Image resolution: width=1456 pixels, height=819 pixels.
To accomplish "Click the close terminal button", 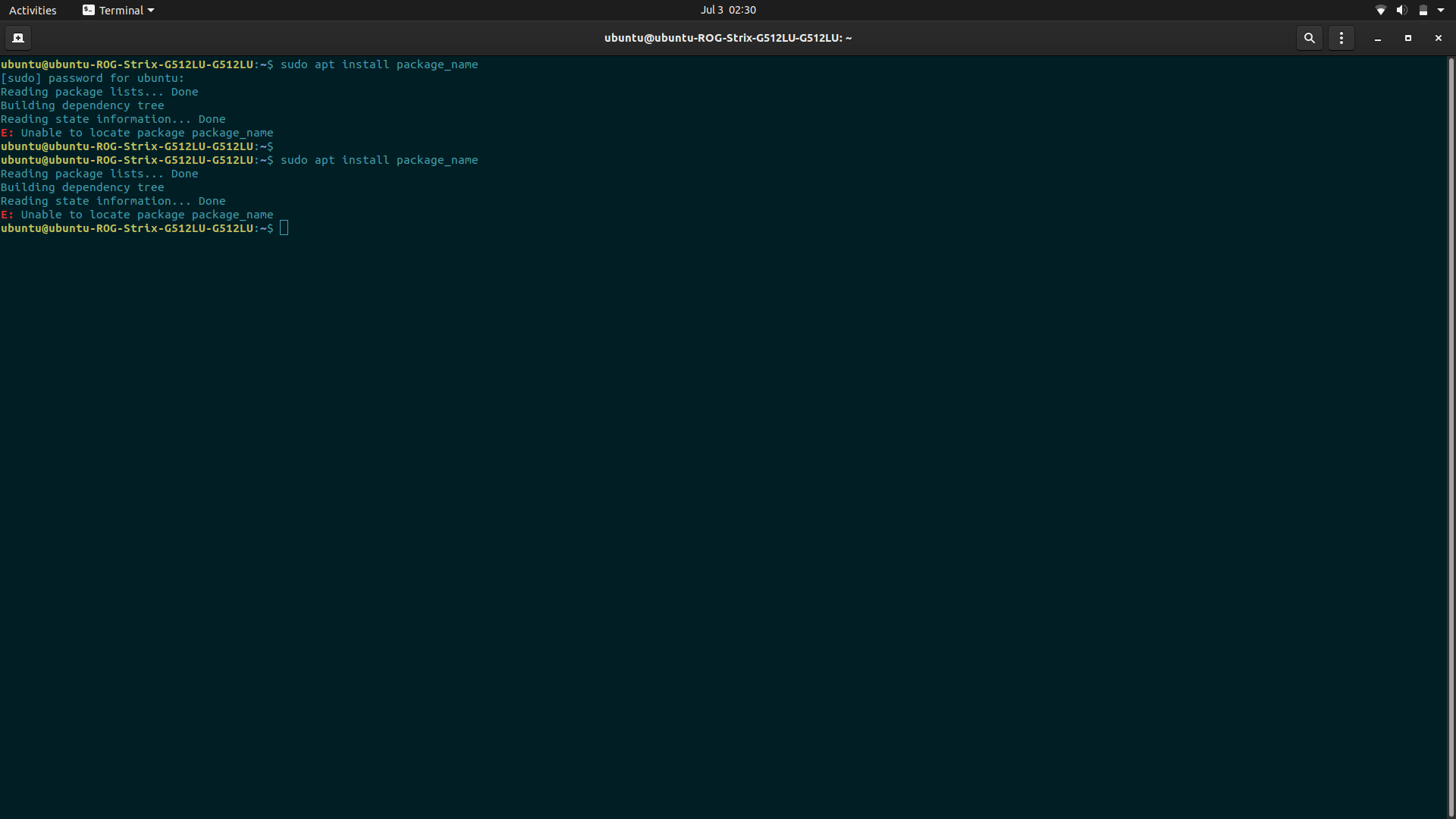I will [x=1438, y=38].
